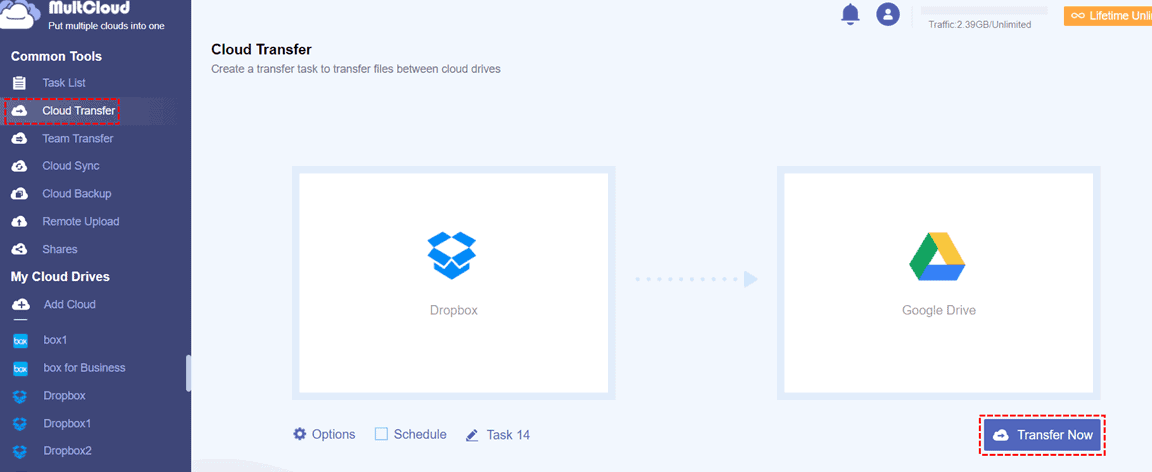1152x472 pixels.
Task: Click the Dropbox label under source logo
Action: pos(453,310)
